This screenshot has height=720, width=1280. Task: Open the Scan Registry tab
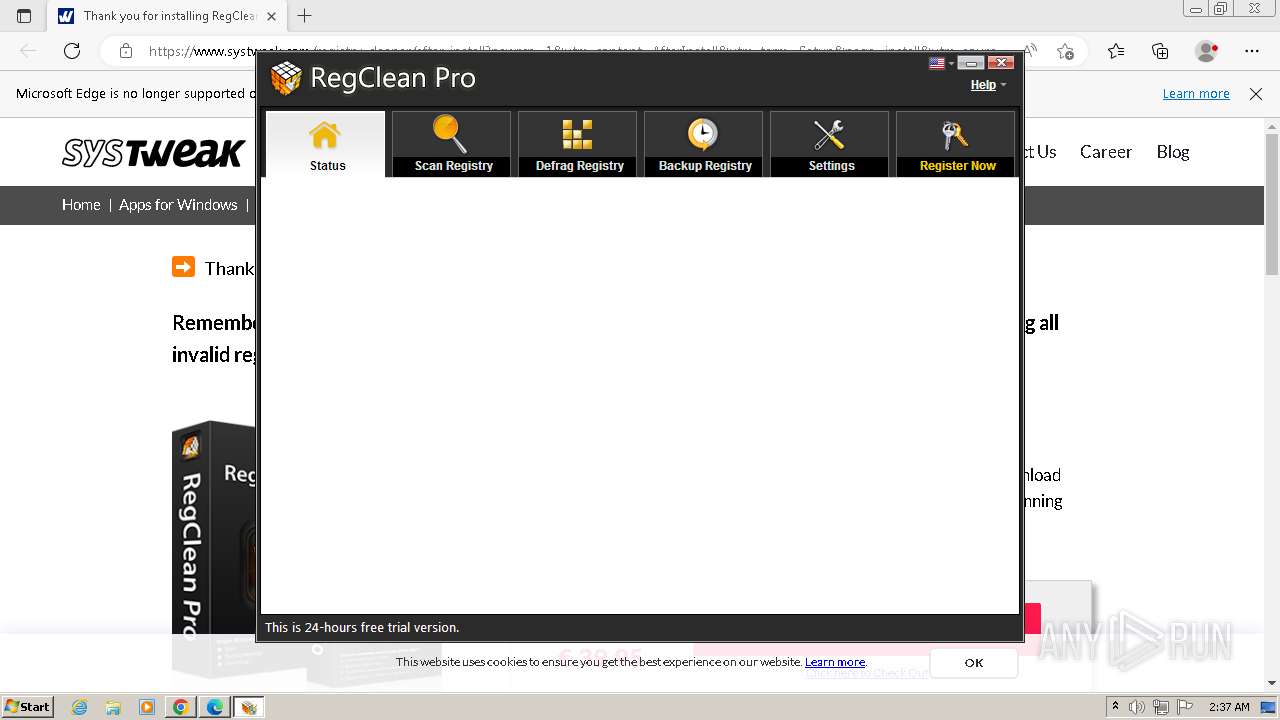(452, 145)
